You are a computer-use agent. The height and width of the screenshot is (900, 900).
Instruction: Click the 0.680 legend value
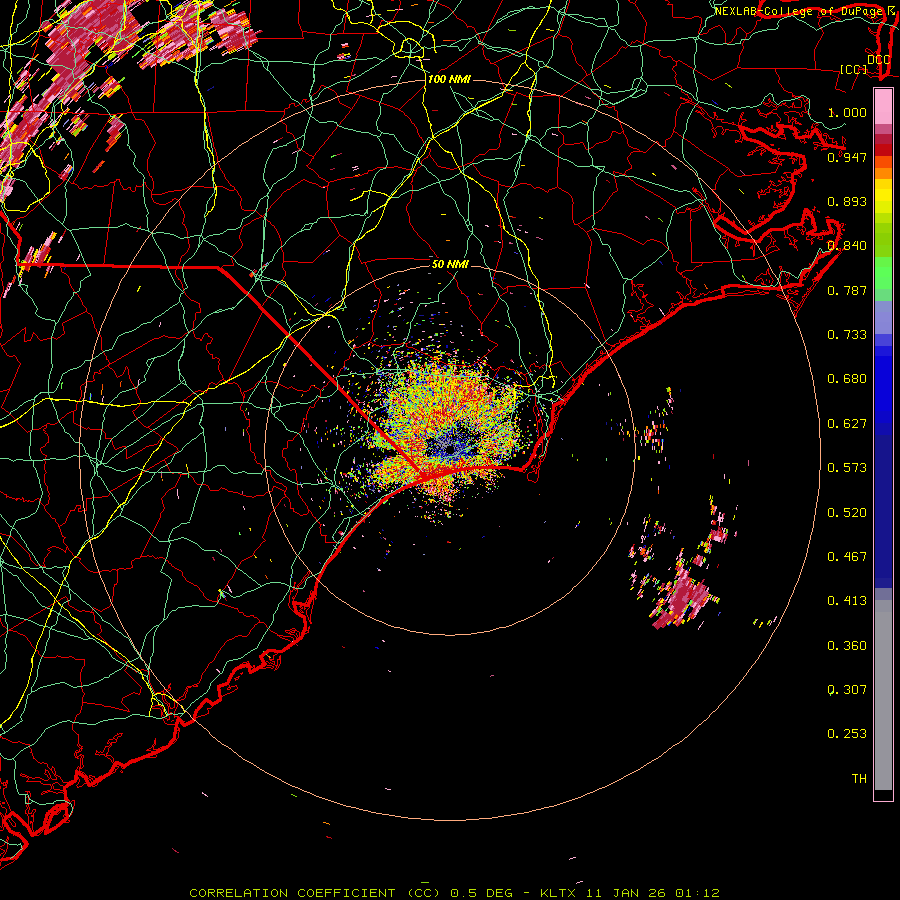pyautogui.click(x=847, y=379)
